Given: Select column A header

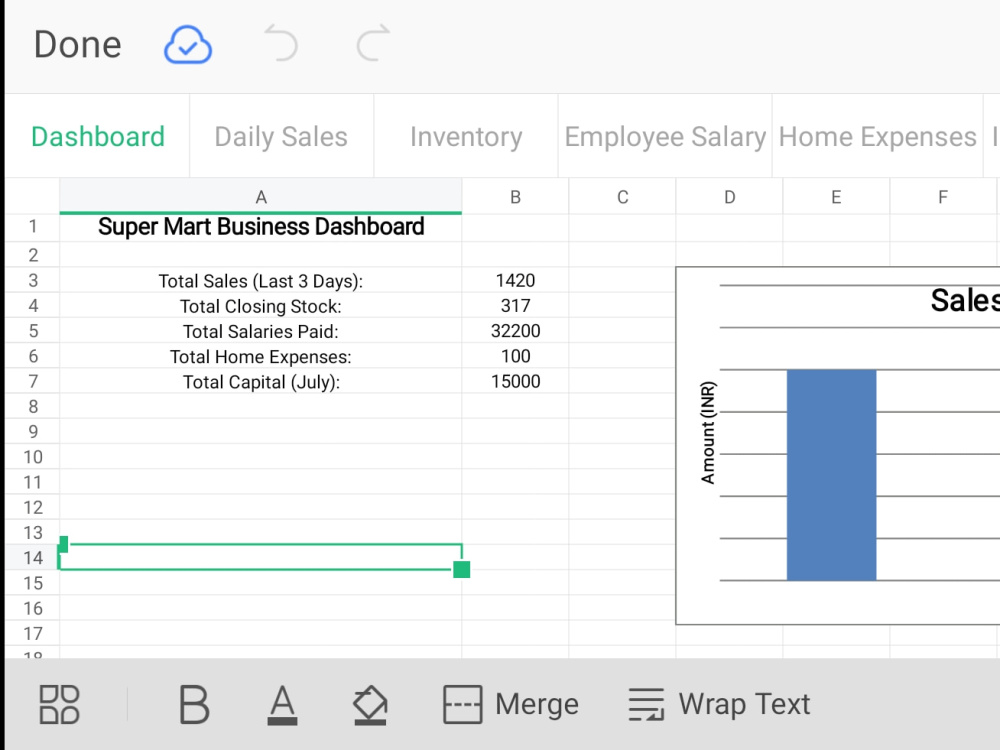Looking at the screenshot, I should [x=261, y=197].
